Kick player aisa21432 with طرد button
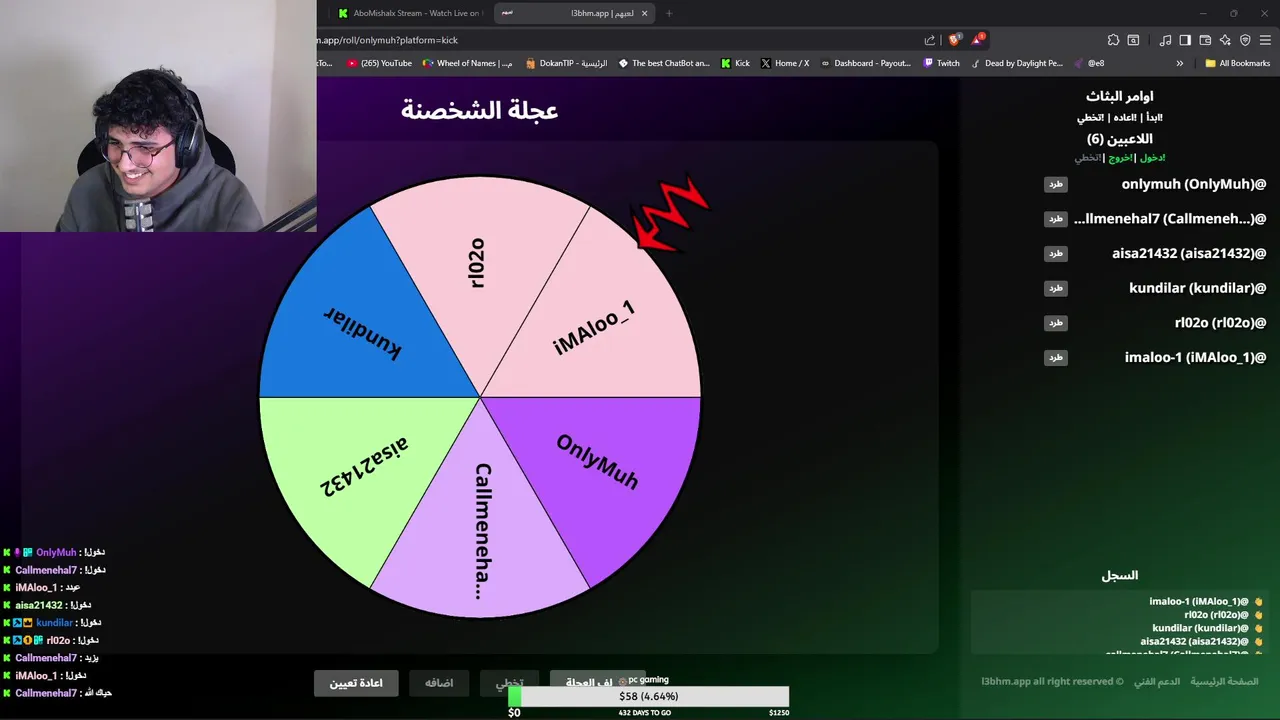Screen dimensions: 1280x720 click(x=1056, y=253)
